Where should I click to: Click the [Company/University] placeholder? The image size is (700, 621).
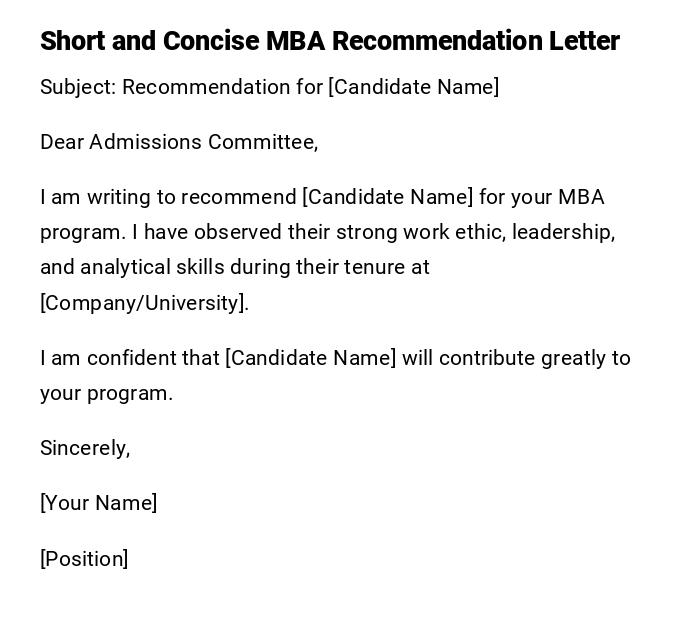pyautogui.click(x=144, y=303)
